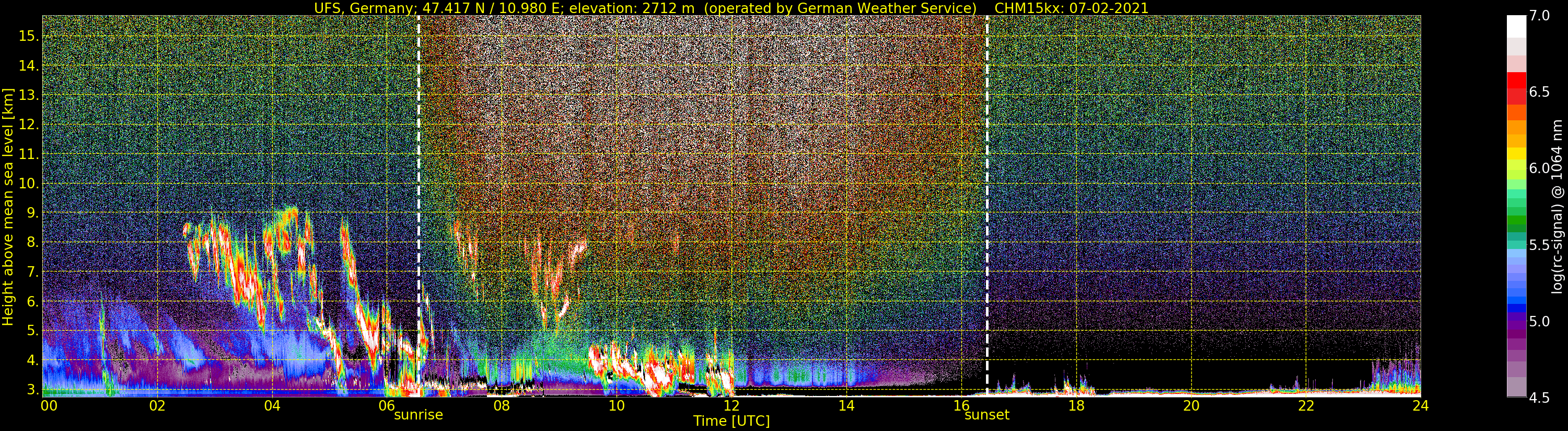The width and height of the screenshot is (1568, 431).
Task: Click the white dashed sunrise line
Action: 419,206
